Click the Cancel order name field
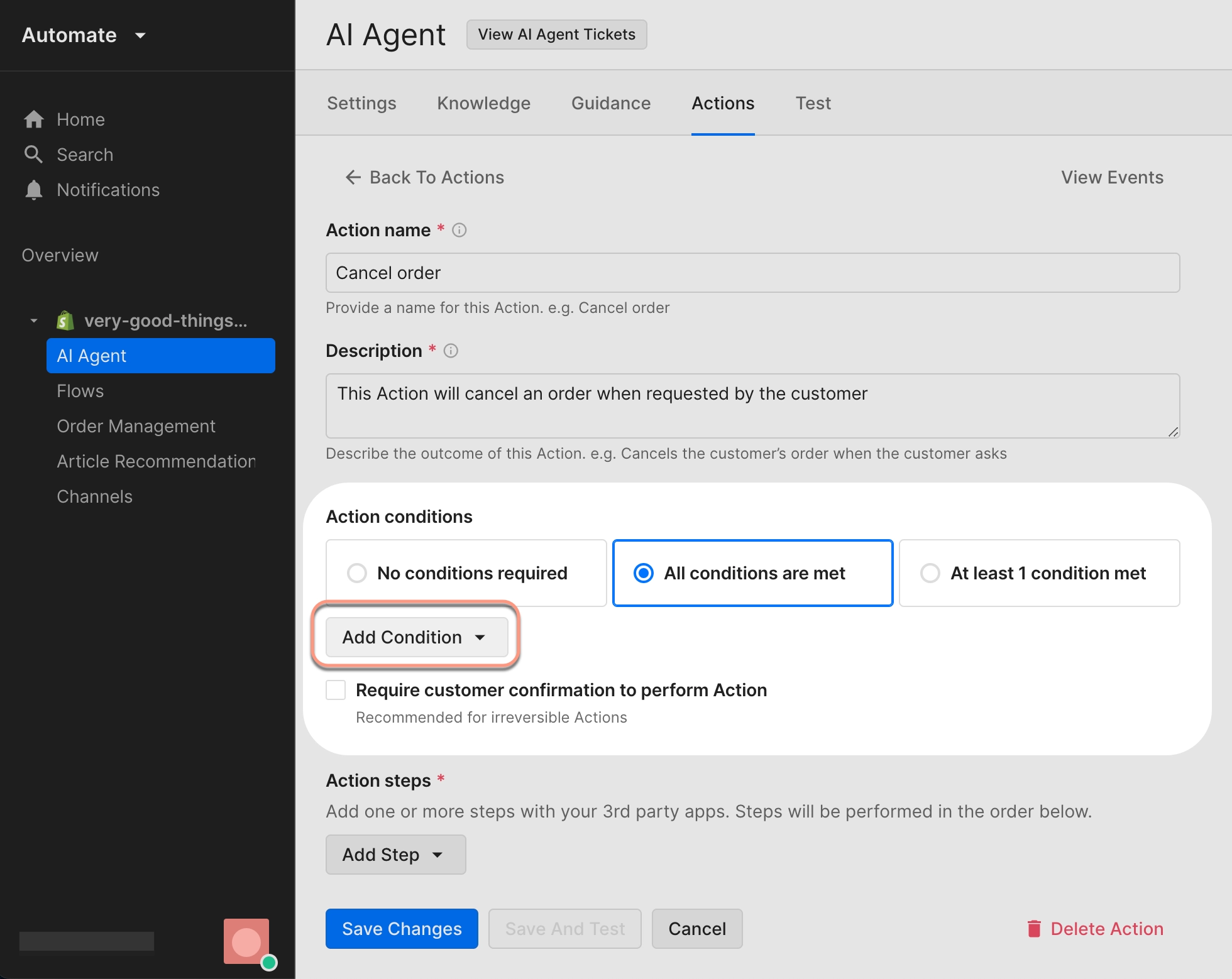This screenshot has width=1232, height=979. [x=752, y=273]
